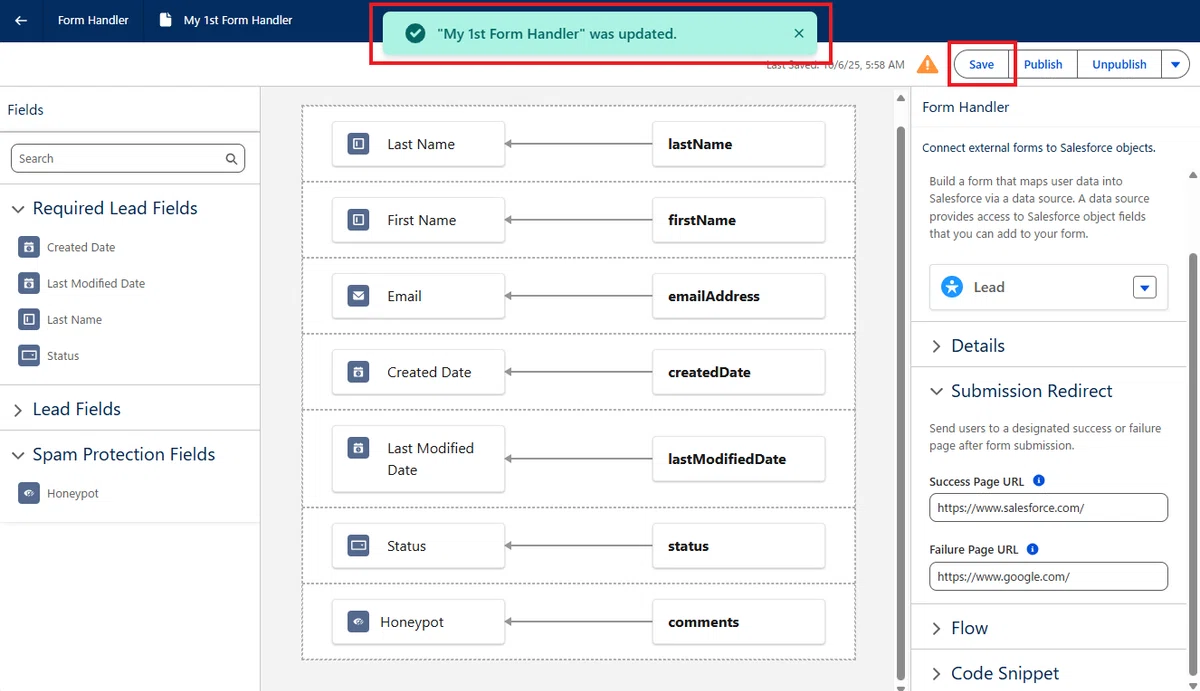Select Honeypot in the Fields list
Viewport: 1200px width, 691px height.
point(73,493)
